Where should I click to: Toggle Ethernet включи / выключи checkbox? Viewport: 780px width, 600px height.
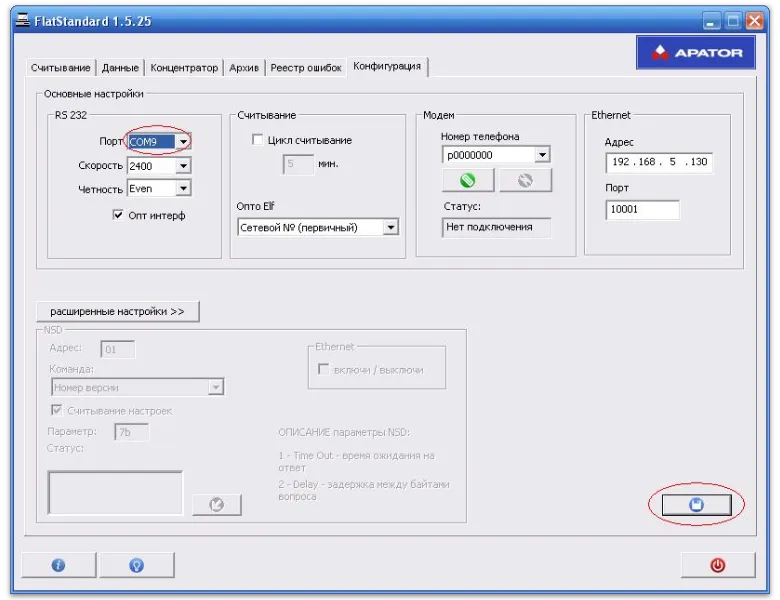(323, 369)
